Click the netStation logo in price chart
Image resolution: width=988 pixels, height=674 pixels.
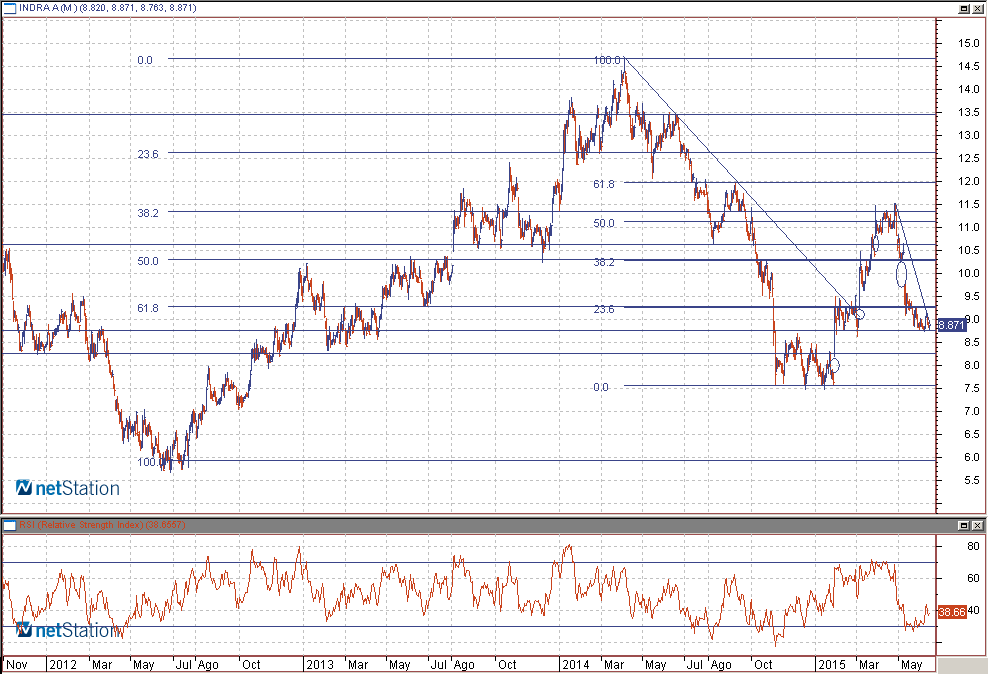coord(68,489)
